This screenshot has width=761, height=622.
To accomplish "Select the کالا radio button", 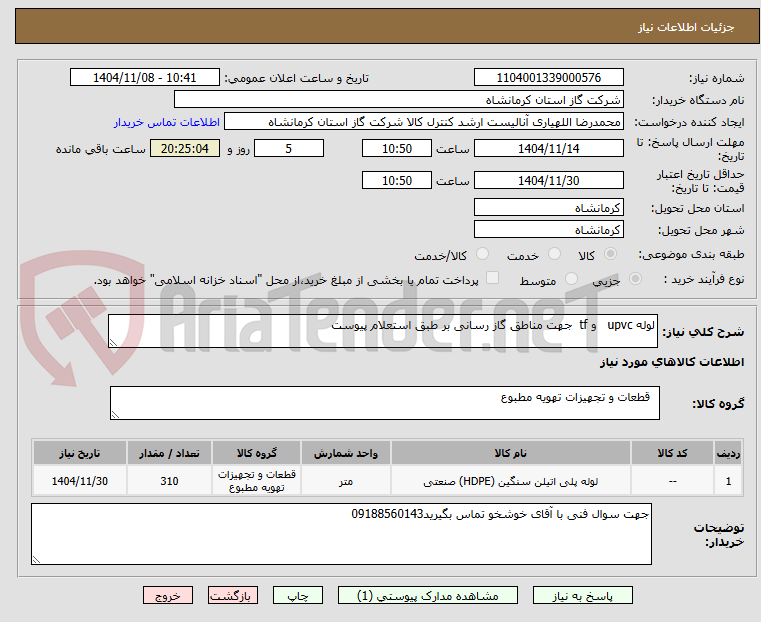I will pyautogui.click(x=611, y=254).
